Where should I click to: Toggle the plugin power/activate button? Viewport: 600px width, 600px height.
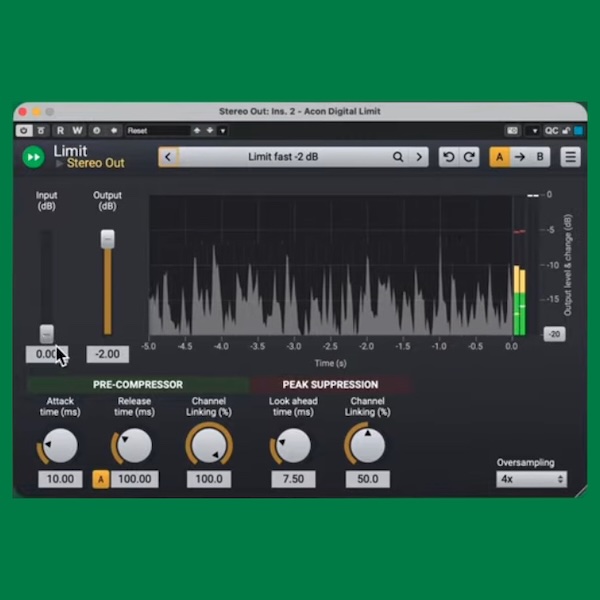point(24,131)
